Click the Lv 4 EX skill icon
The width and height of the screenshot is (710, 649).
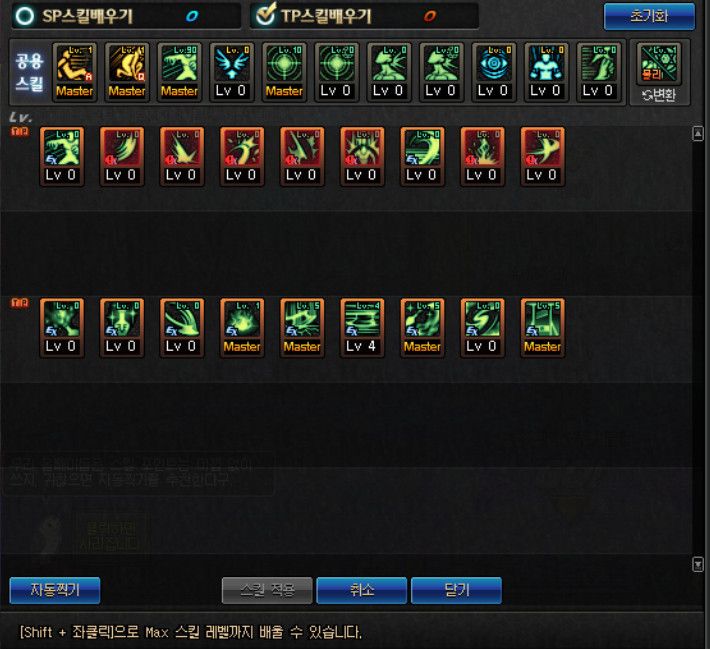pyautogui.click(x=362, y=328)
